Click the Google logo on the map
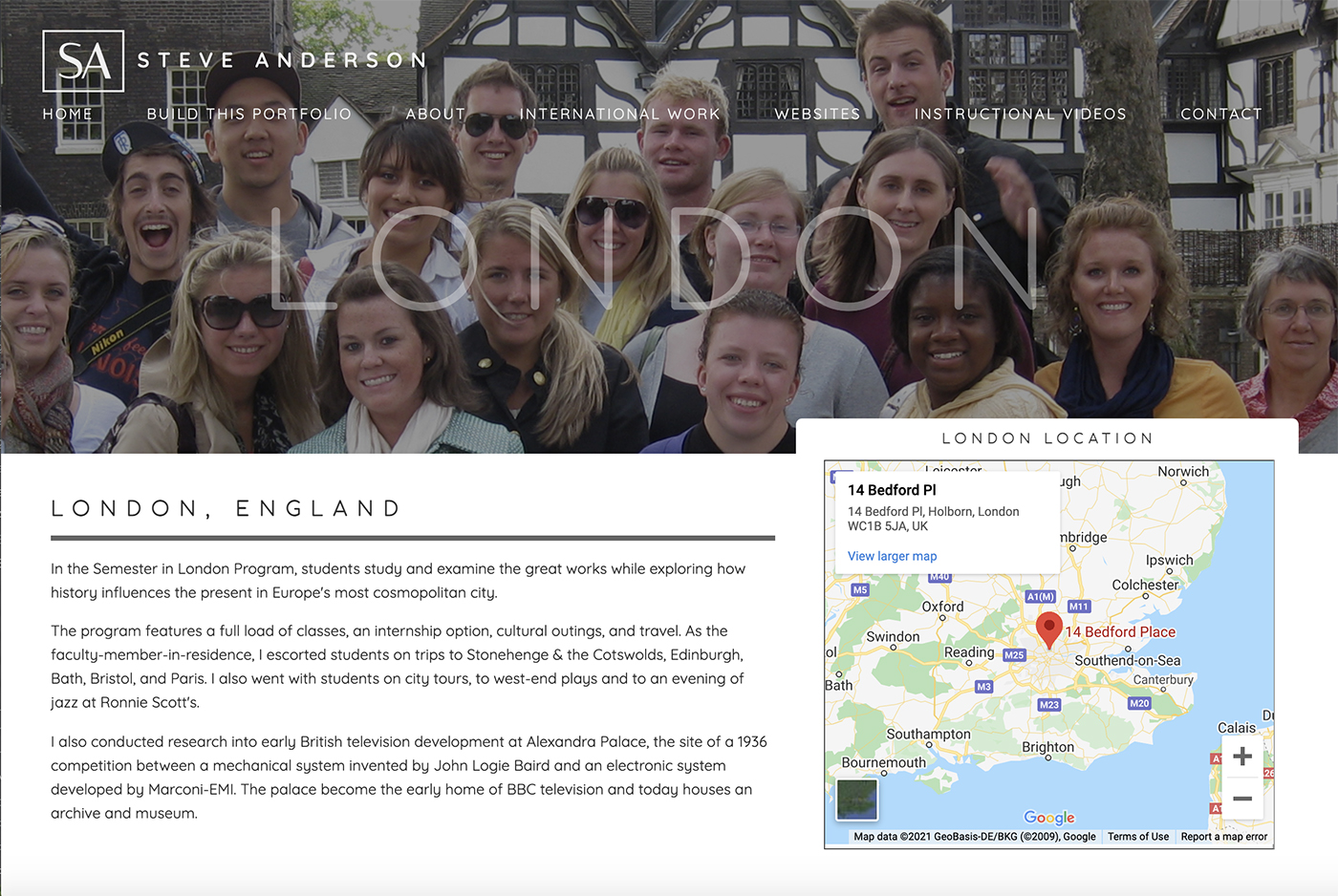 coord(1048,818)
